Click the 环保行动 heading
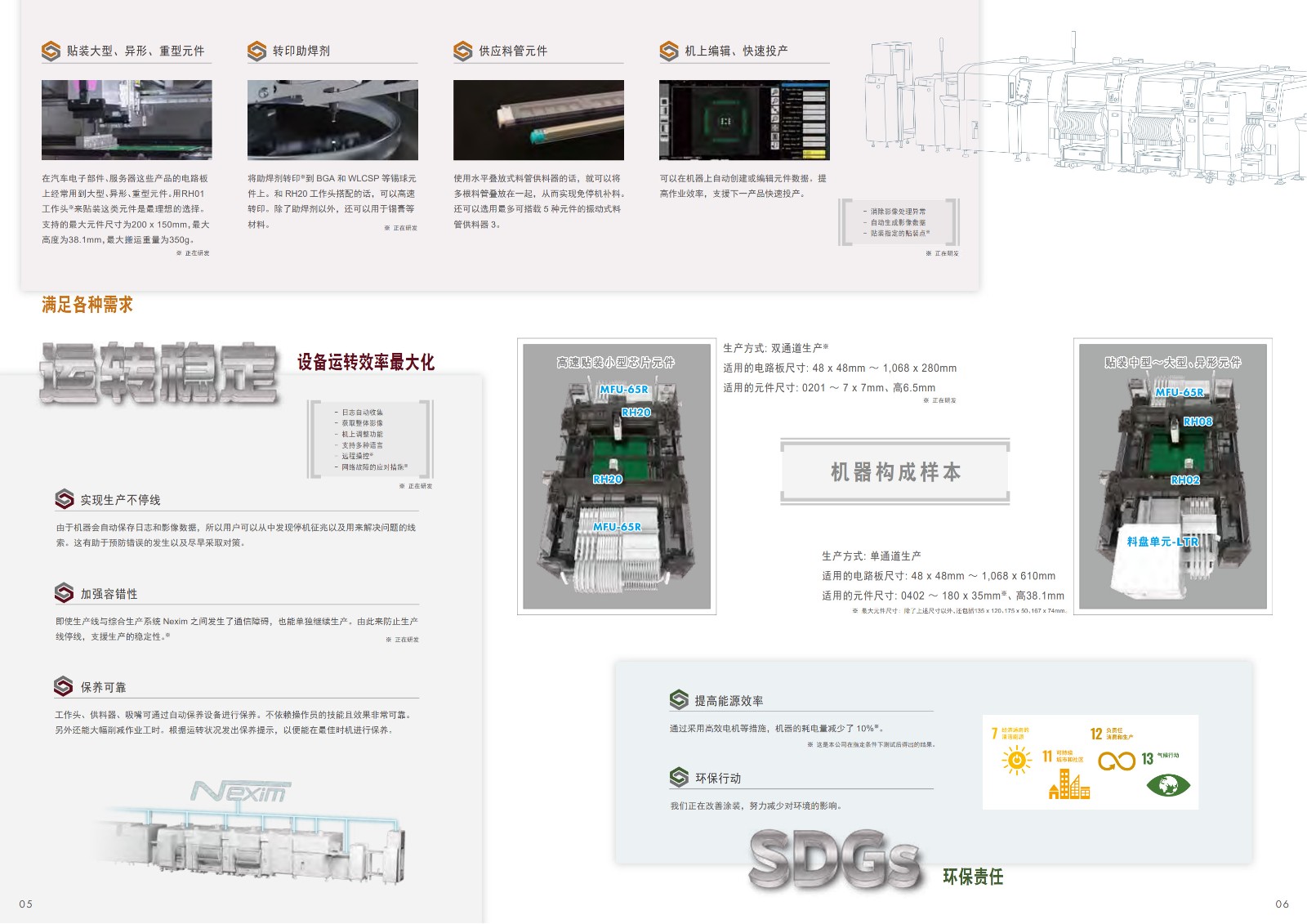 pyautogui.click(x=718, y=778)
